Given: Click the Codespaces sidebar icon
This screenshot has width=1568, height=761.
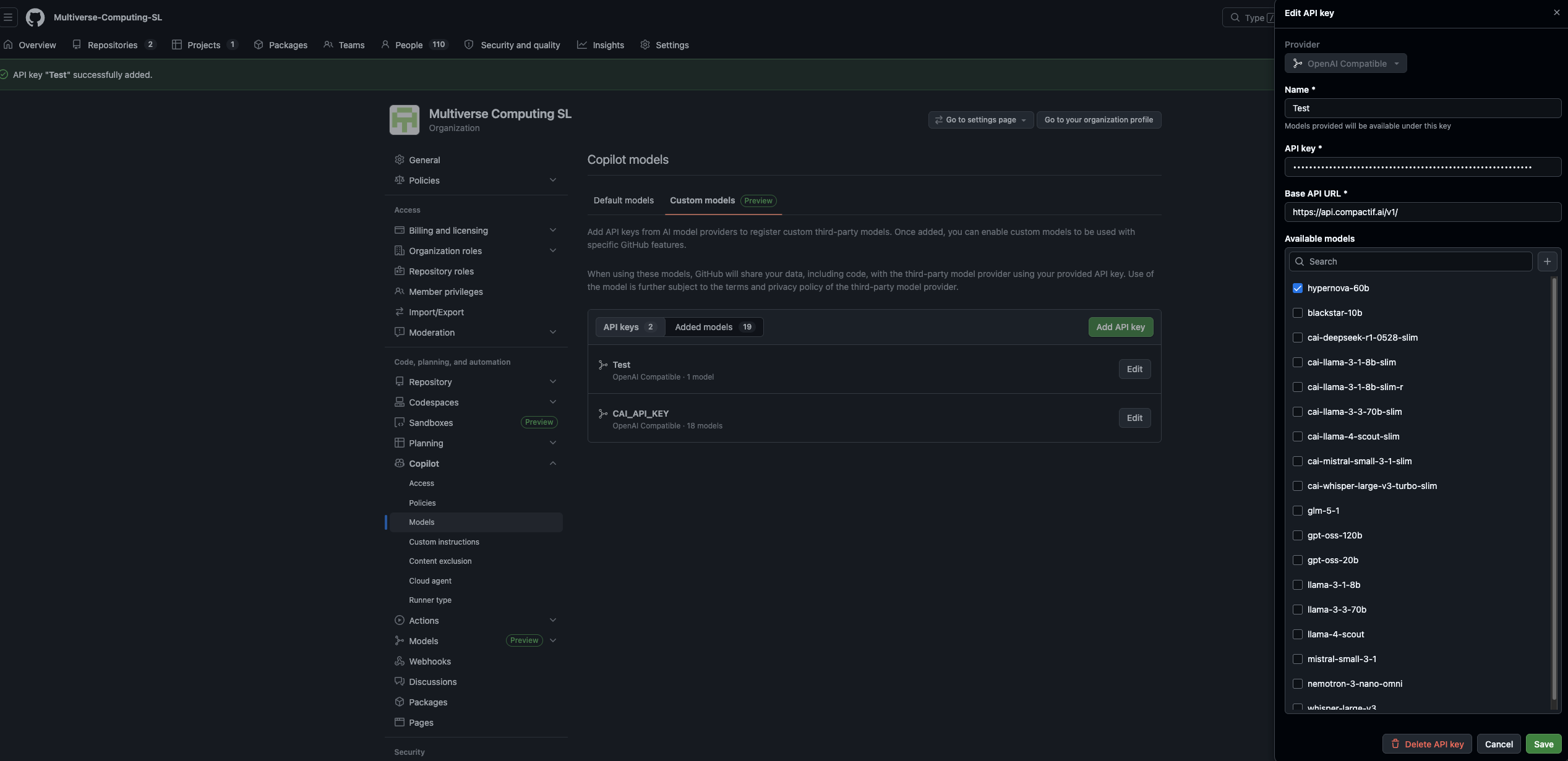Looking at the screenshot, I should [400, 402].
